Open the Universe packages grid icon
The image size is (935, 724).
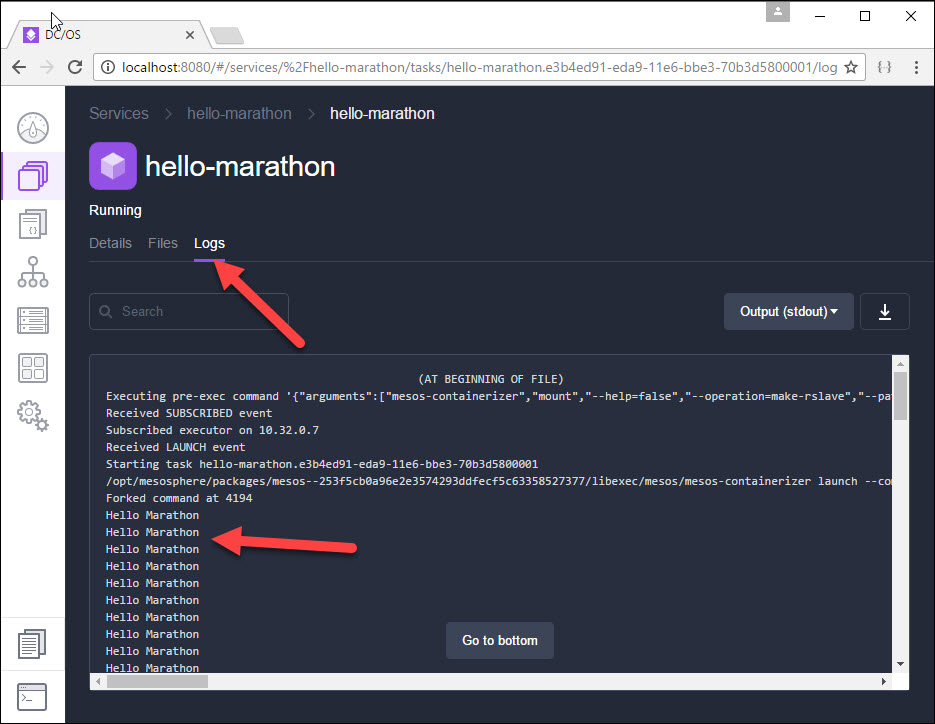click(33, 368)
